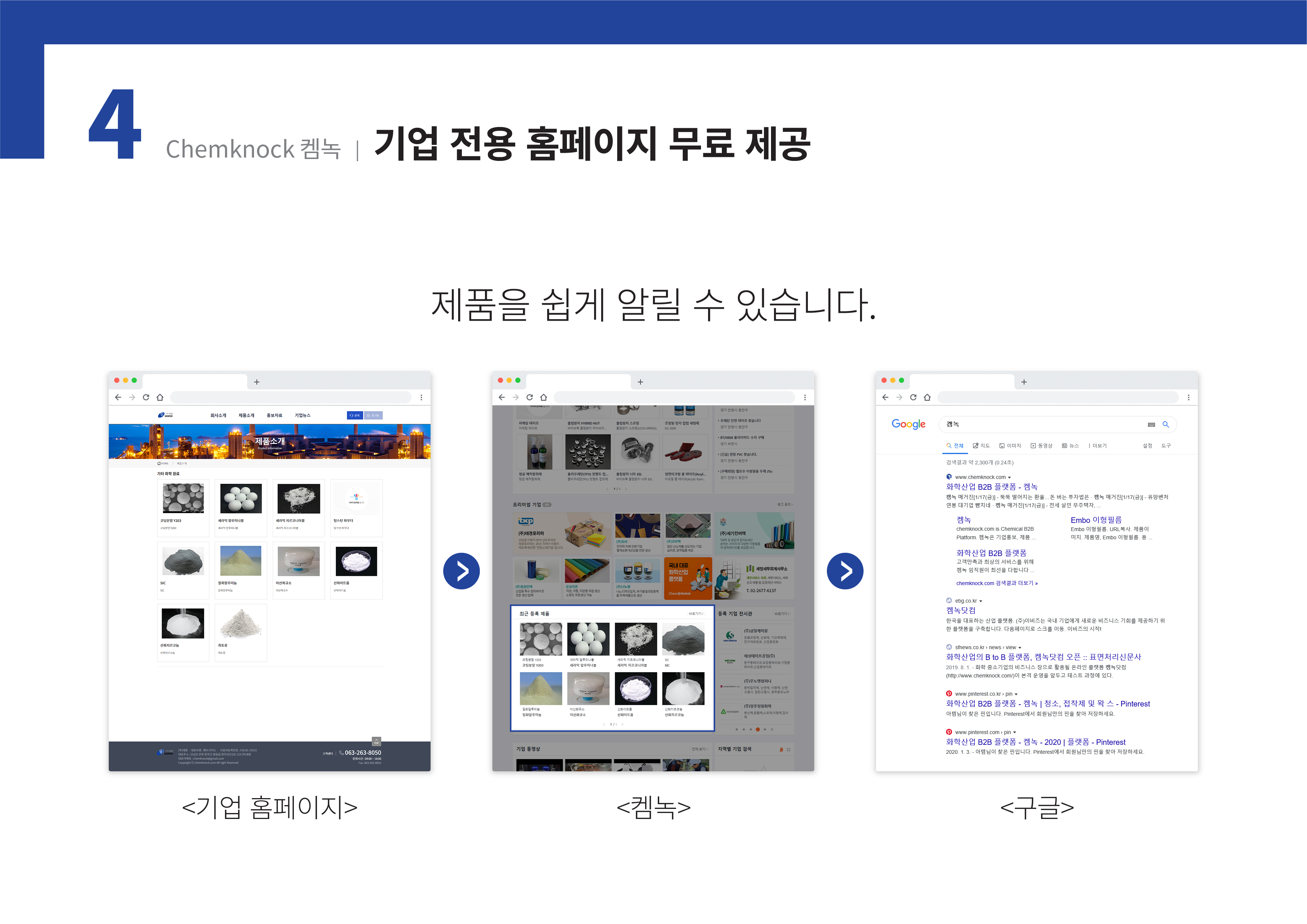Open the virtual keyboard icon in Google search box

coord(1152,425)
